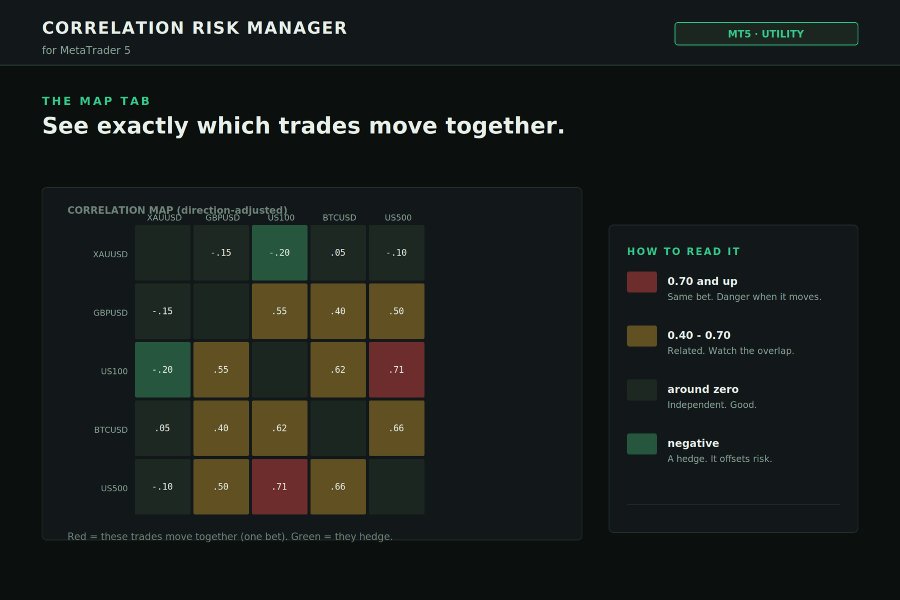Click the 'for MetaTrader 5' subtitle
The height and width of the screenshot is (600, 900).
(x=86, y=51)
